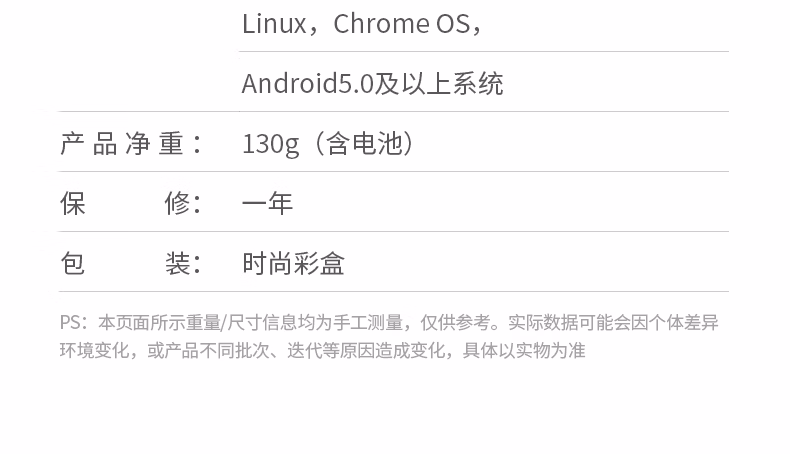Click the 包装 label
This screenshot has width=790, height=454.
click(x=131, y=264)
